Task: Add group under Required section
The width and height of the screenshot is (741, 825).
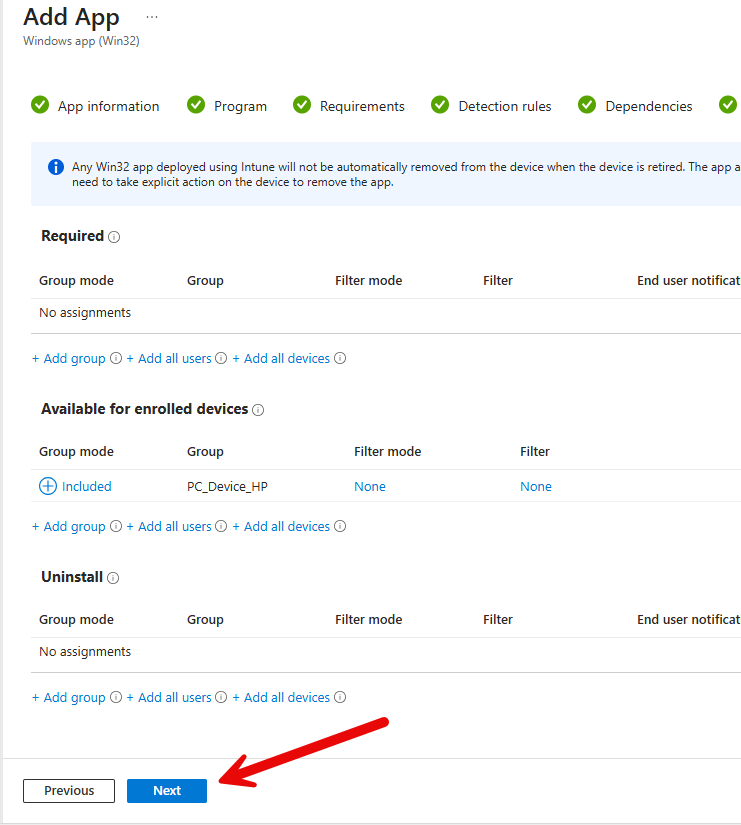Action: (69, 358)
